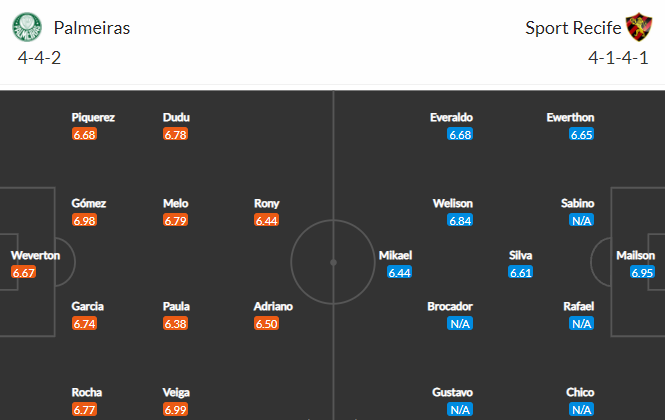
Task: Click Welison's 6.84 rating badge
Action: [460, 220]
